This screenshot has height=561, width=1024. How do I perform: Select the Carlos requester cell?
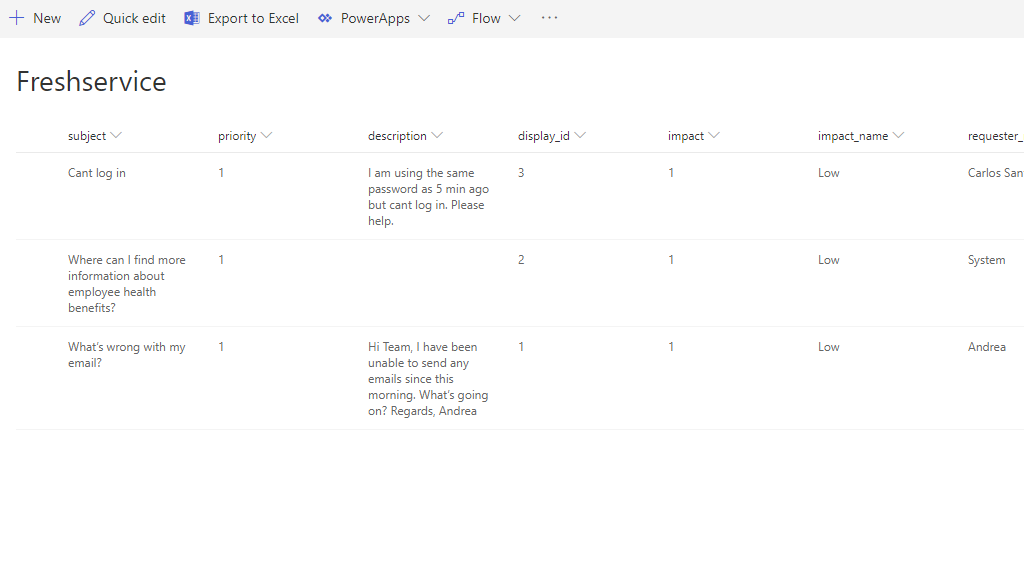click(994, 173)
